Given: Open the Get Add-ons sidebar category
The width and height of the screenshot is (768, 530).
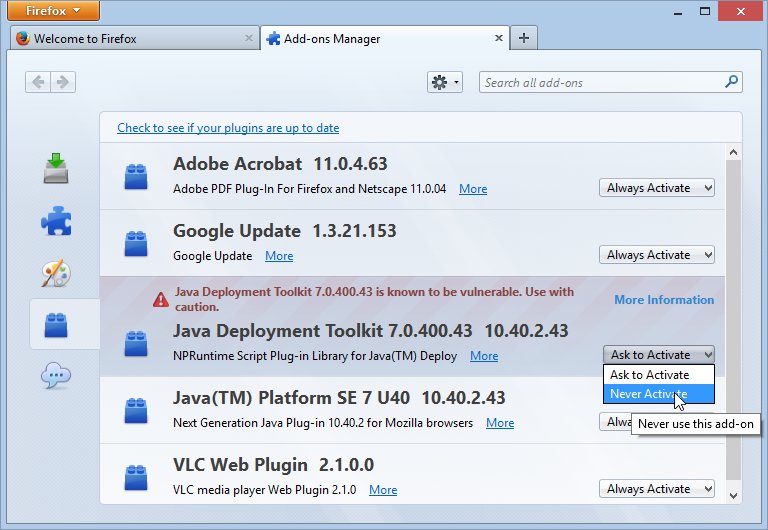Looking at the screenshot, I should (56, 168).
